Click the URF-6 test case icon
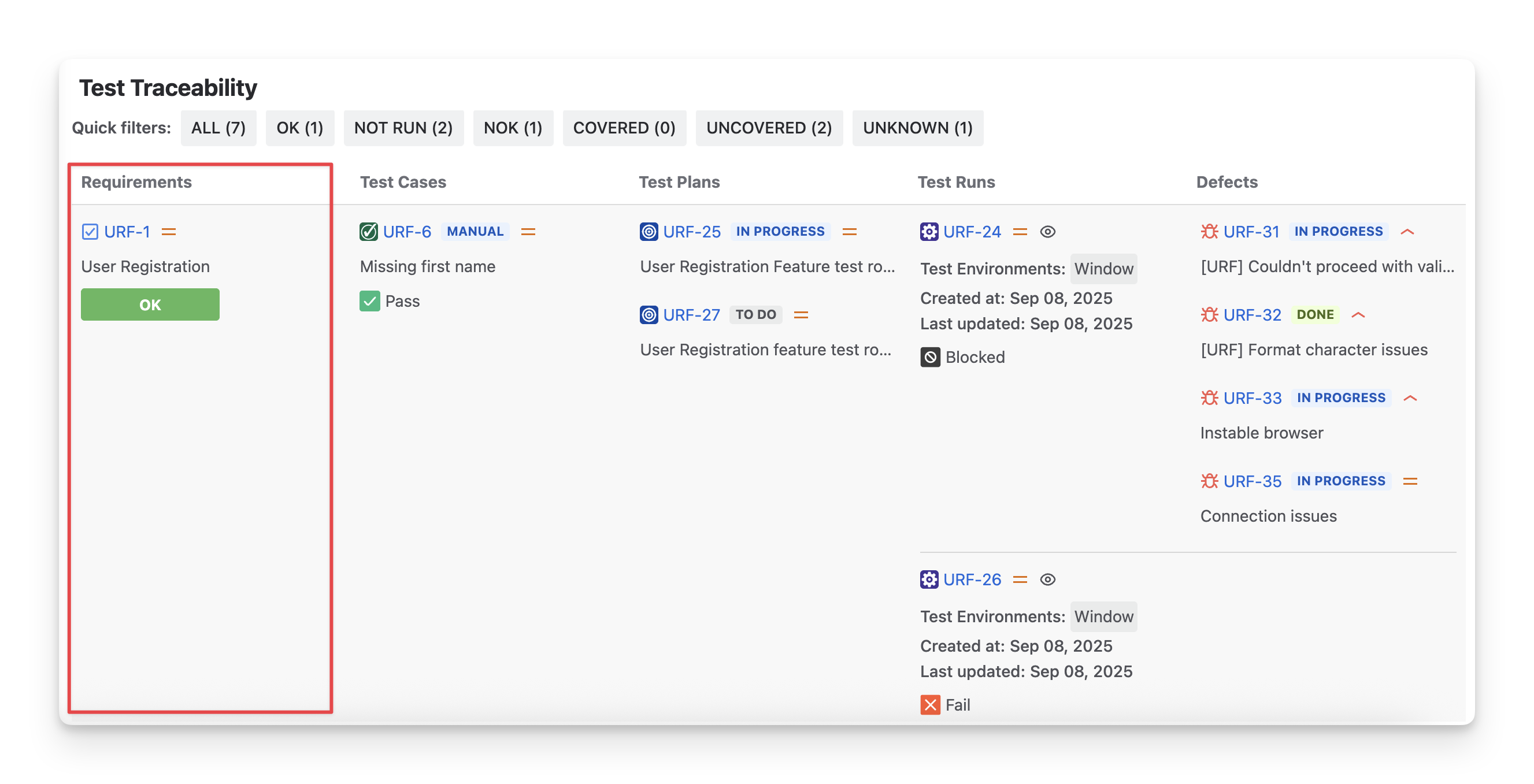Viewport: 1534px width, 784px height. [369, 232]
